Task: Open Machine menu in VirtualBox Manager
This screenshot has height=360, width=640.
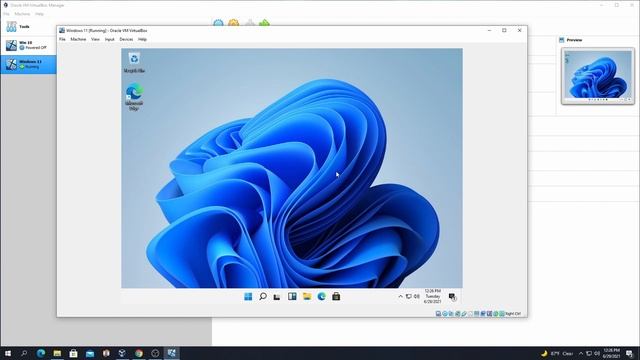Action: [22, 14]
